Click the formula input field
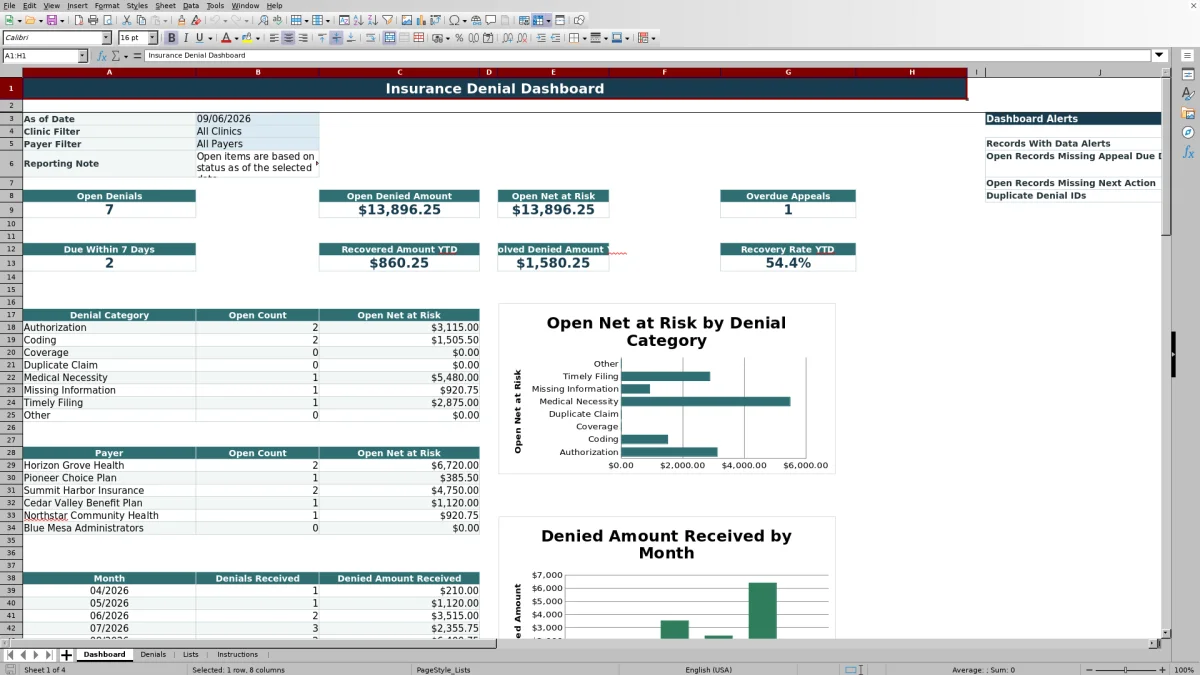Viewport: 1200px width, 675px height. [x=647, y=56]
